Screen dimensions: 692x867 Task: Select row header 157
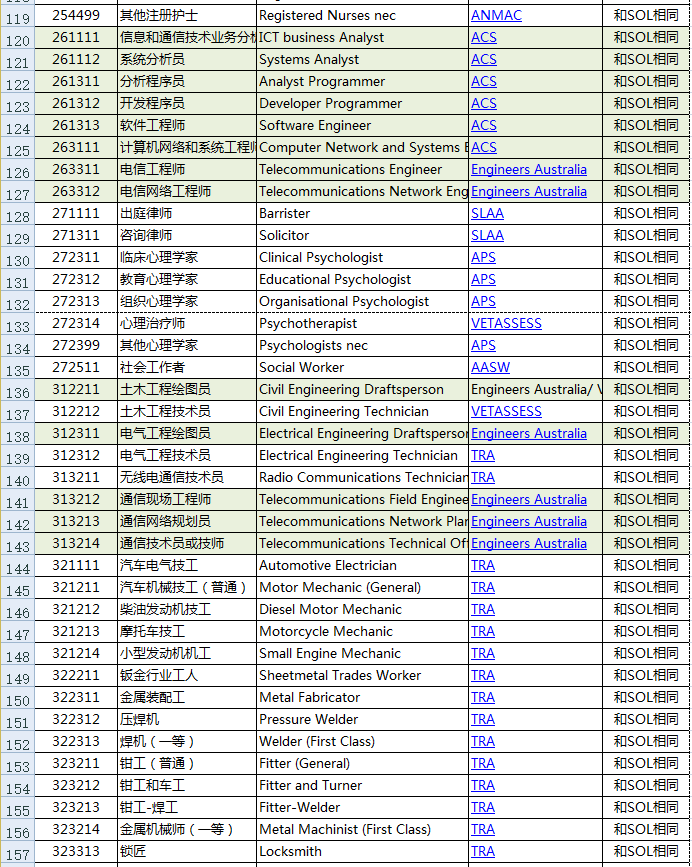[x=18, y=852]
